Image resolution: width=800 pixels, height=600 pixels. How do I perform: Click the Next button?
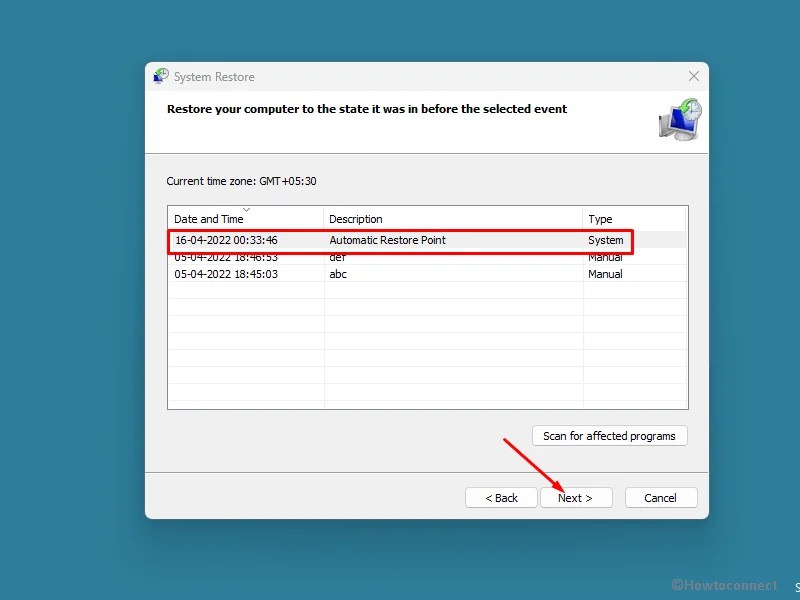577,497
